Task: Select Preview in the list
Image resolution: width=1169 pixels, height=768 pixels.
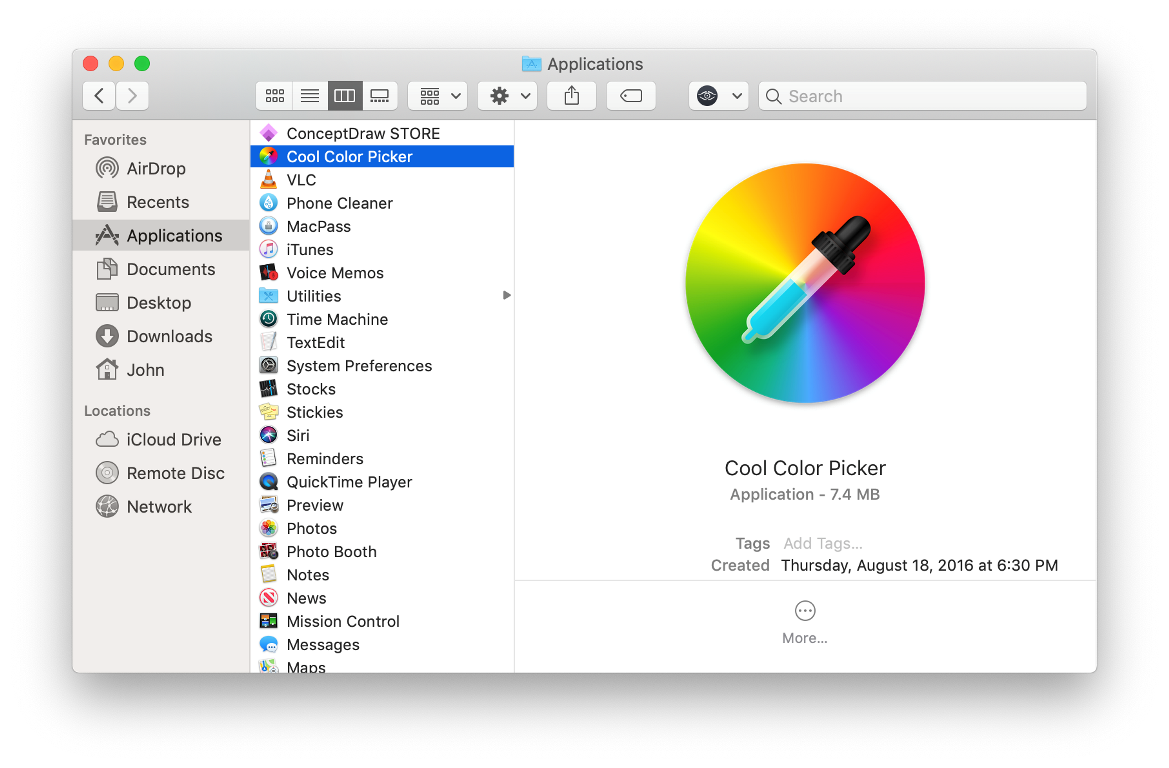Action: point(382,505)
